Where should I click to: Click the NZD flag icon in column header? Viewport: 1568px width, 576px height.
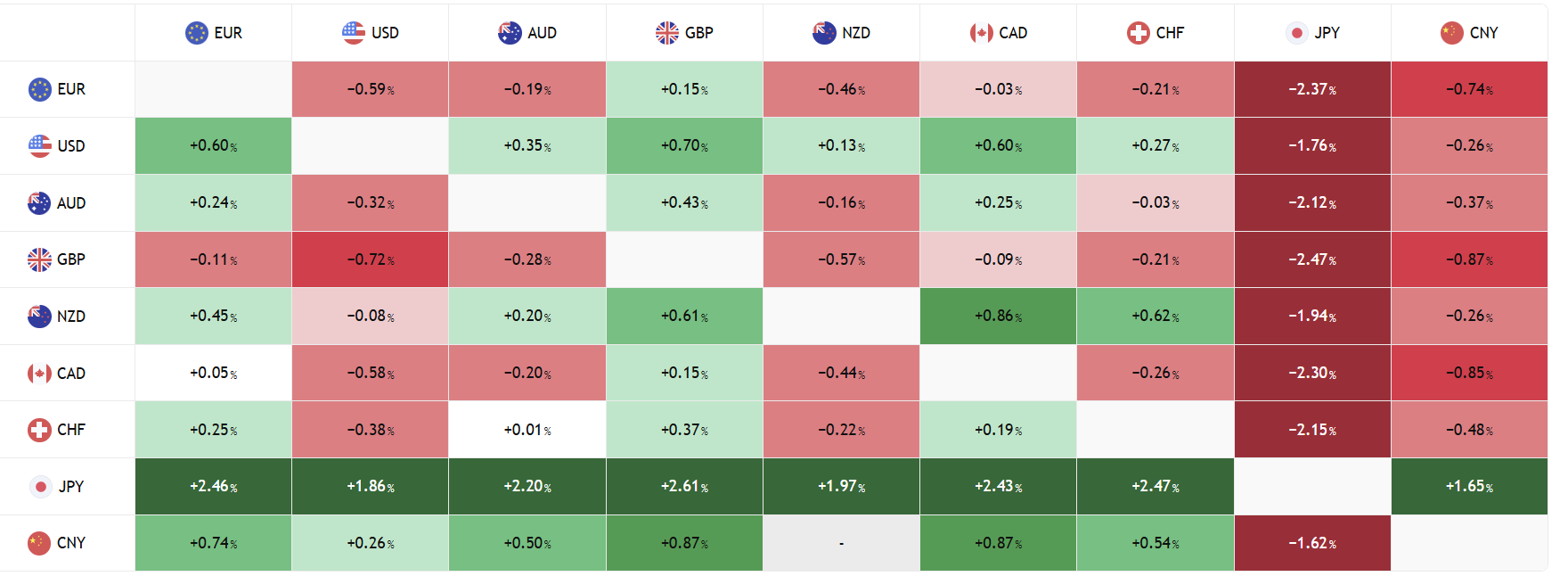tap(824, 33)
